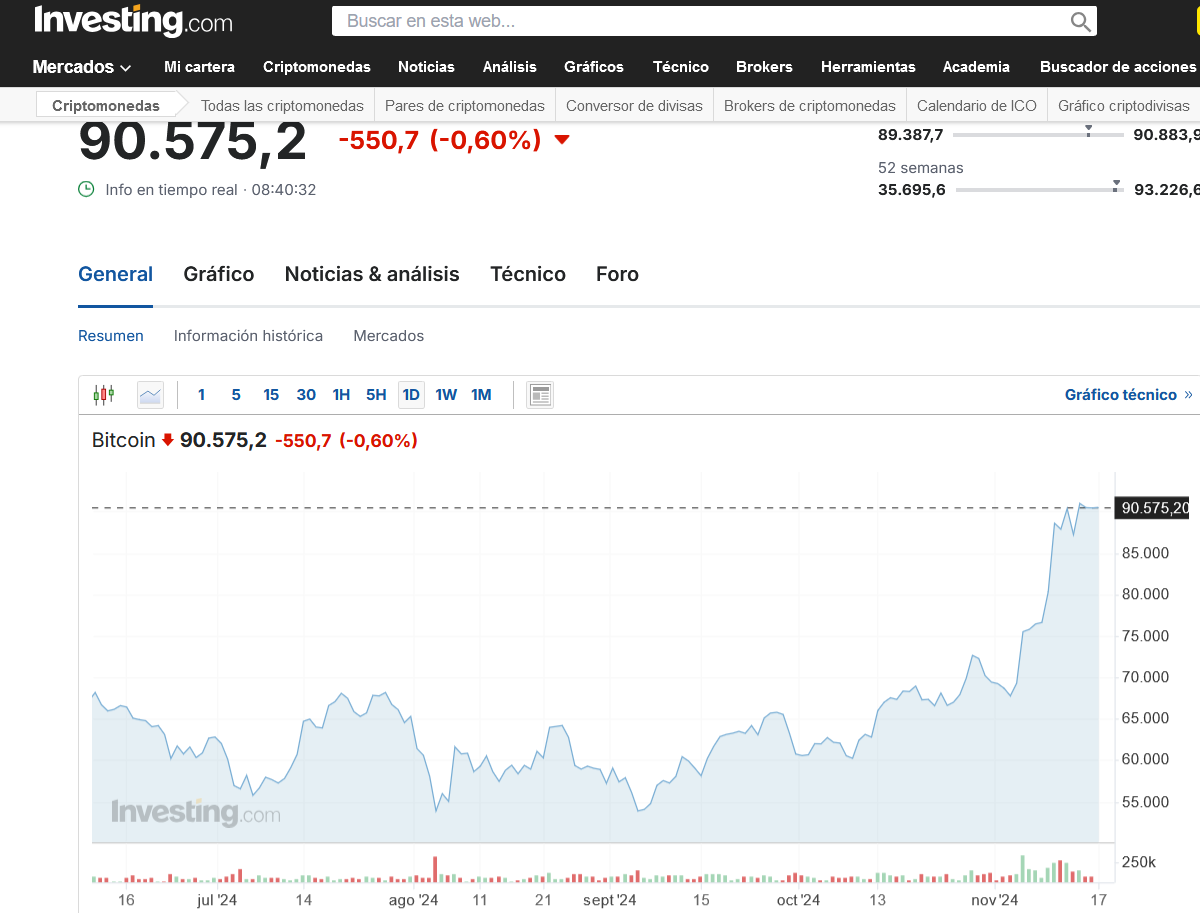Open the Gráfico criptodivisas link
The height and width of the screenshot is (913, 1200).
(x=1124, y=105)
